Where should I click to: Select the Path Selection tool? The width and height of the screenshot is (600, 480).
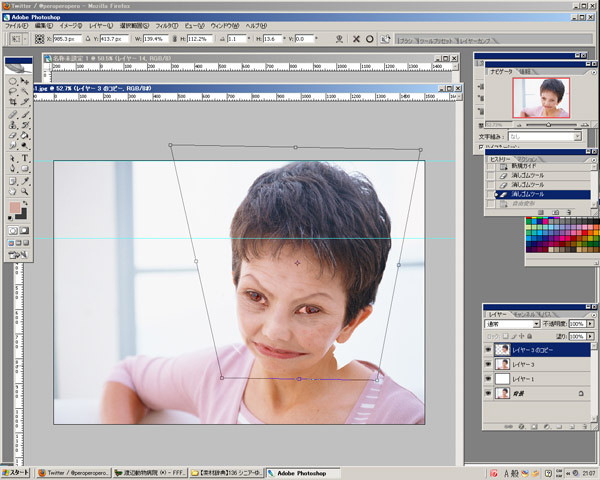(13, 158)
